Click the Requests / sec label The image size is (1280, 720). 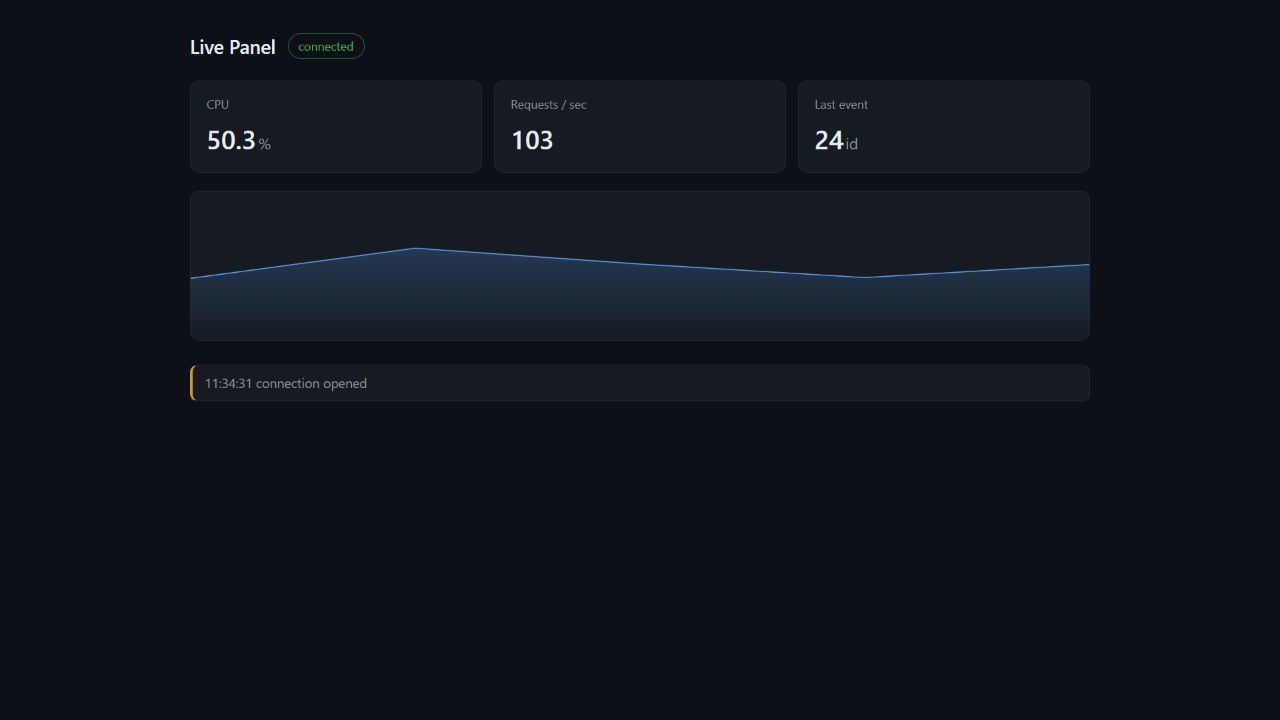[549, 104]
